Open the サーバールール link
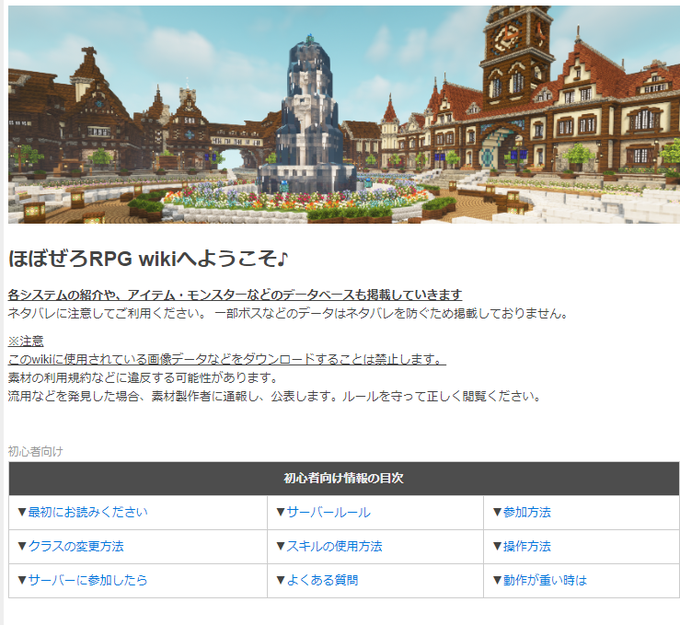The width and height of the screenshot is (680, 625). coord(328,512)
